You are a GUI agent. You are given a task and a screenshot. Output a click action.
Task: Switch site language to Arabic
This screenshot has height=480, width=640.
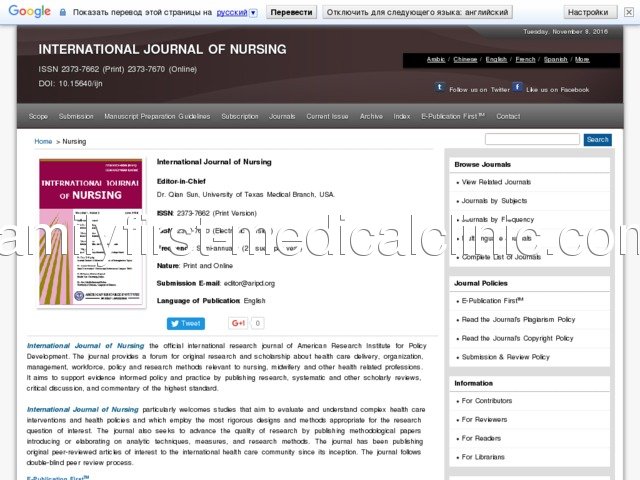coord(436,60)
